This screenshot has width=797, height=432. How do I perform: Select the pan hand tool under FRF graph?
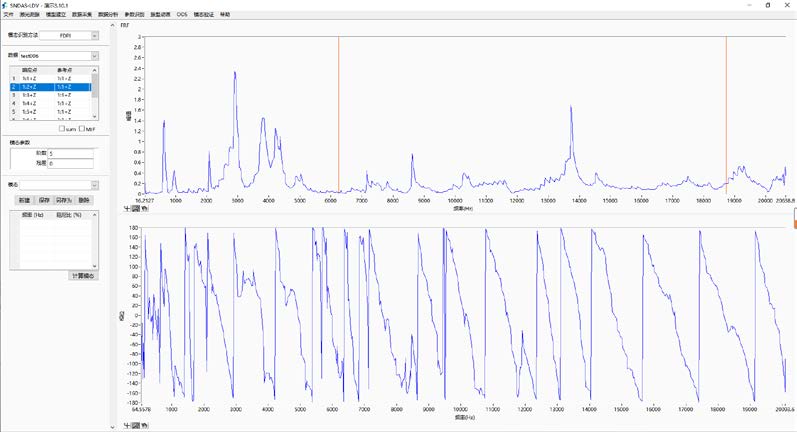[144, 209]
